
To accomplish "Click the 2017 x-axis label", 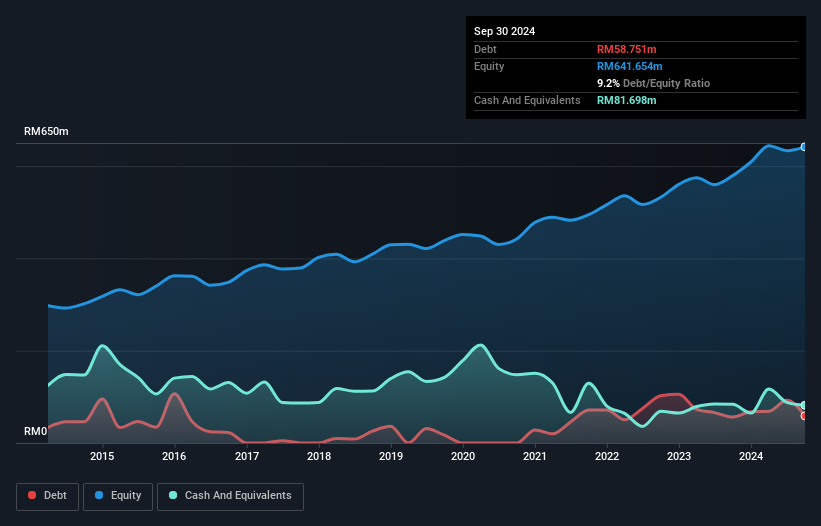I will coord(247,456).
